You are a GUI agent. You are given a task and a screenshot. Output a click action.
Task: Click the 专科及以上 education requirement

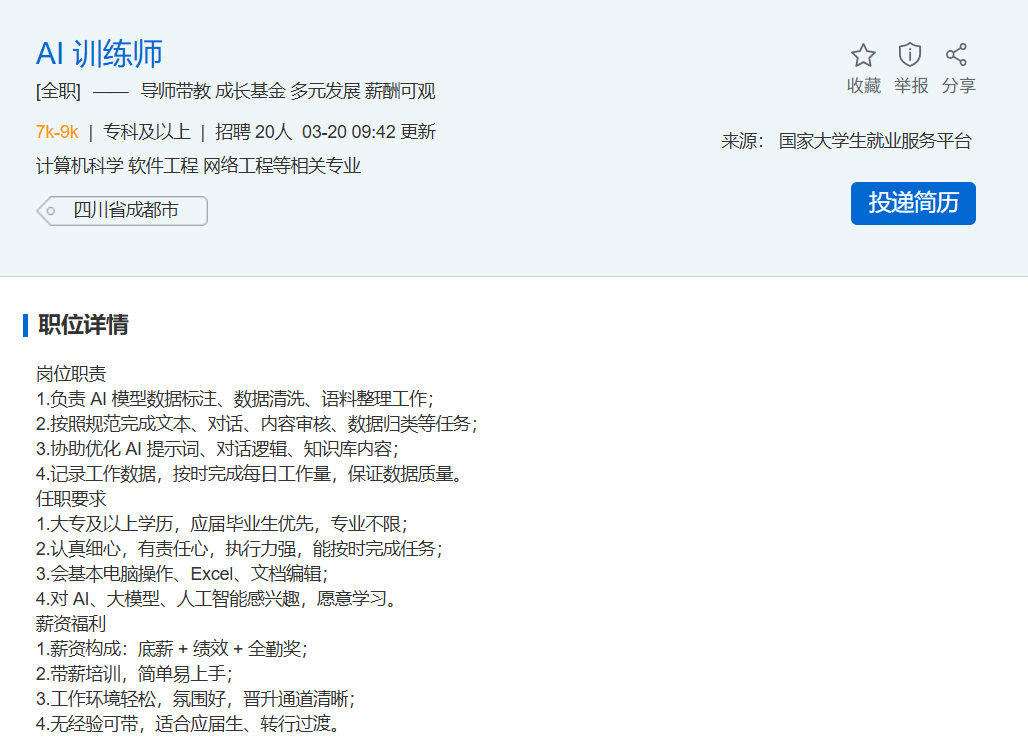pos(146,132)
